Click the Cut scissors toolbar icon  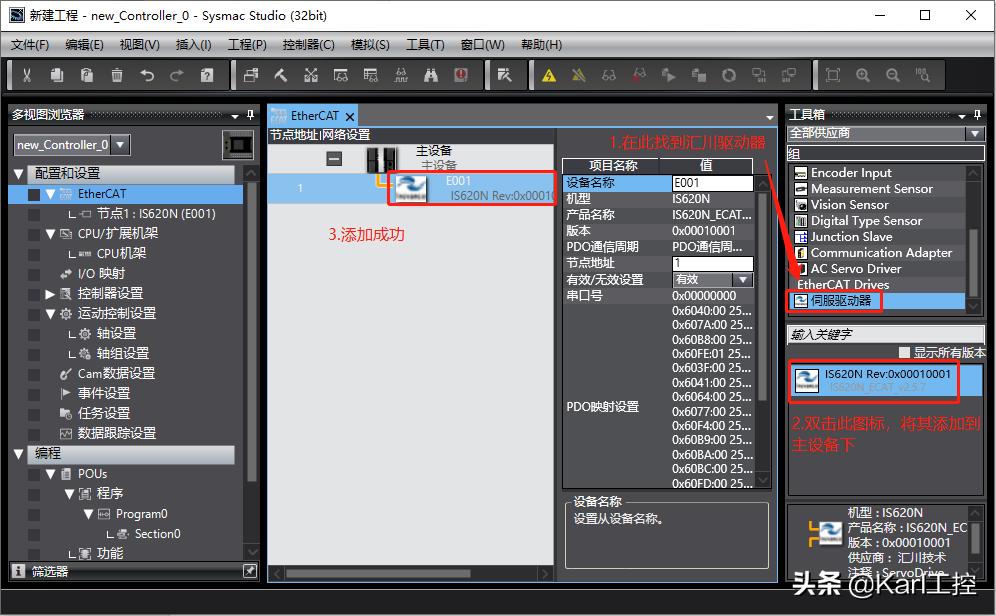(x=27, y=75)
